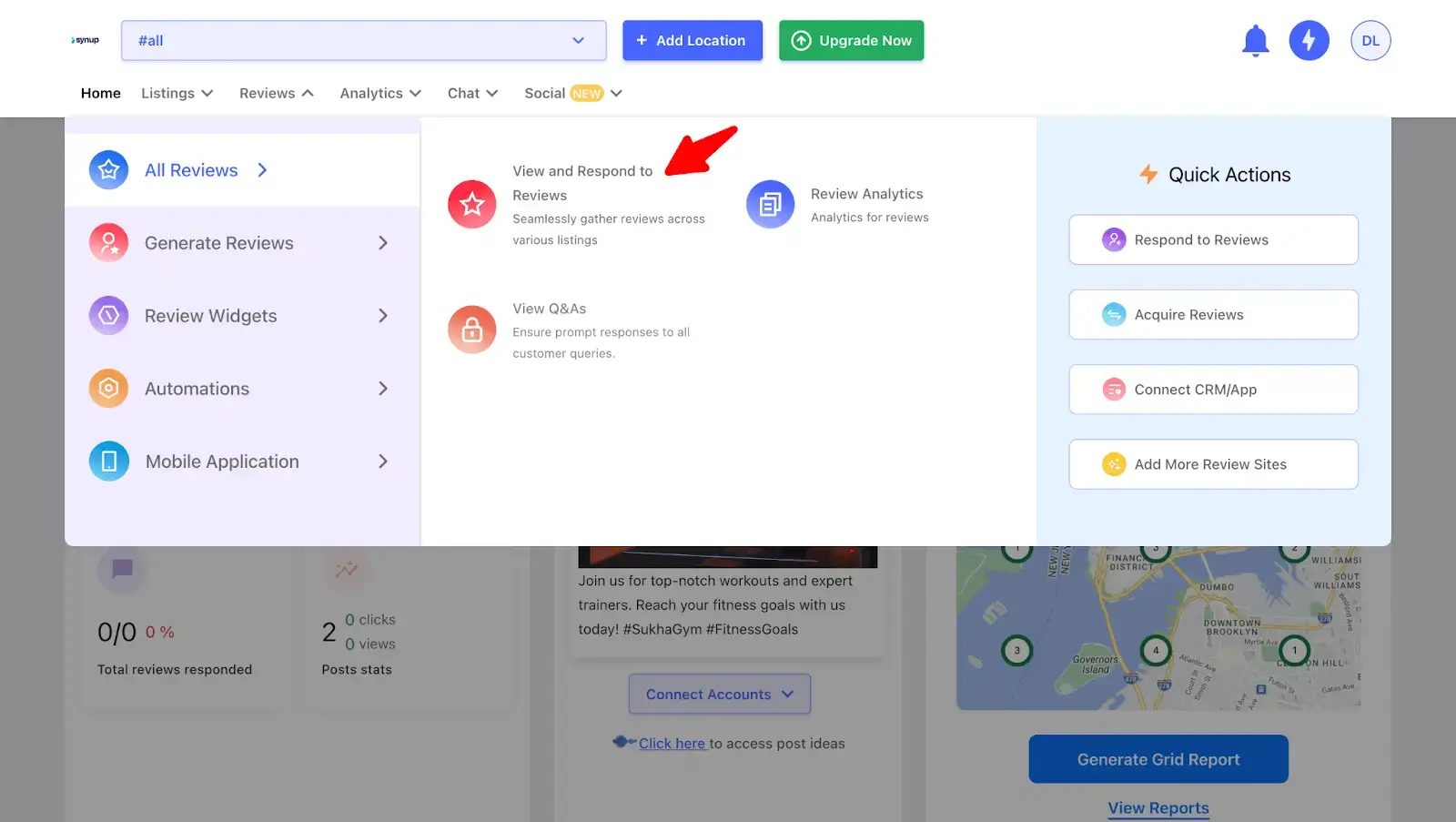
Task: Click the View Q&As lock icon
Action: pyautogui.click(x=472, y=330)
